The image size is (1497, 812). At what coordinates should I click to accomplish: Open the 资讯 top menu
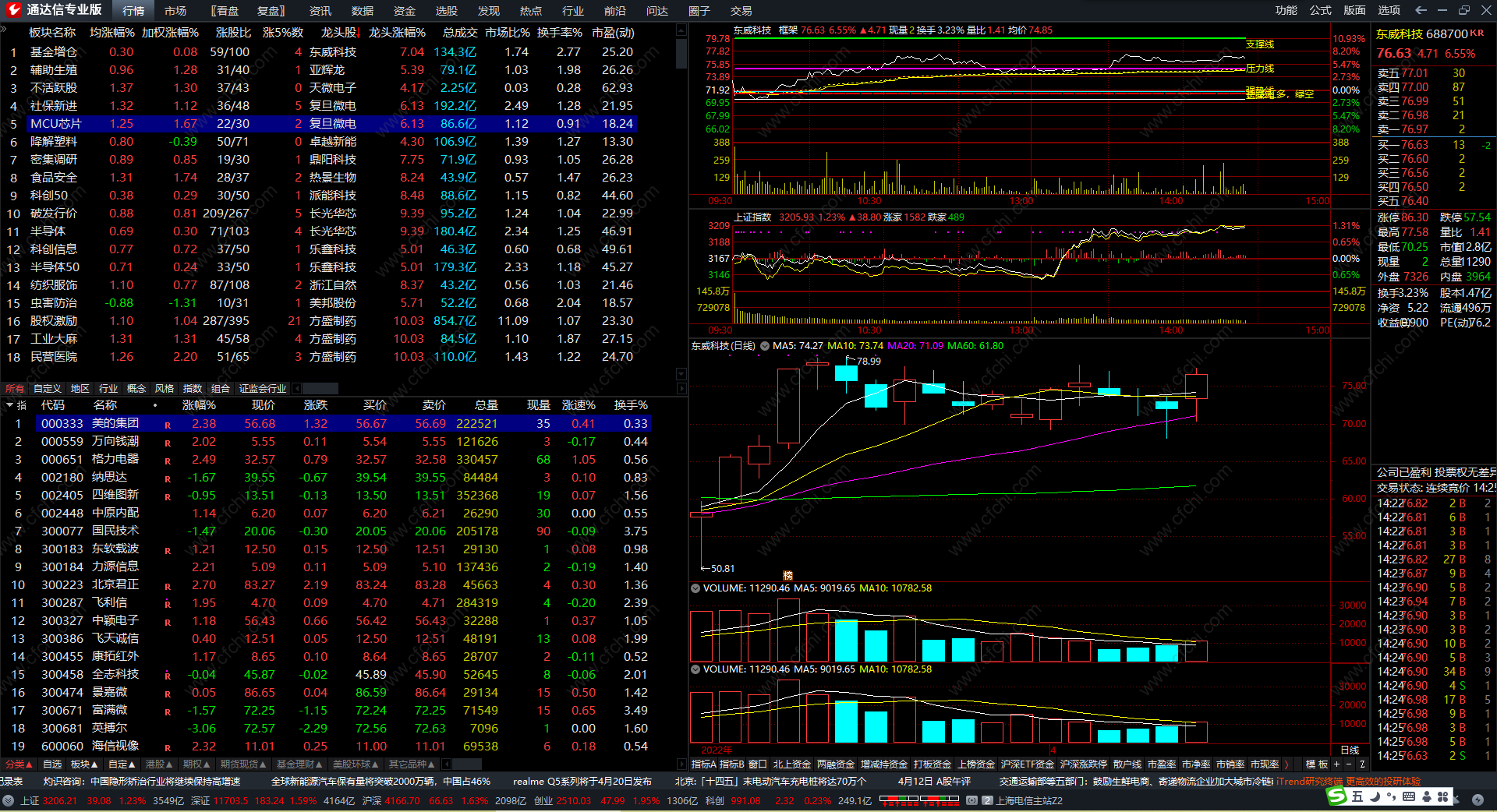[320, 11]
